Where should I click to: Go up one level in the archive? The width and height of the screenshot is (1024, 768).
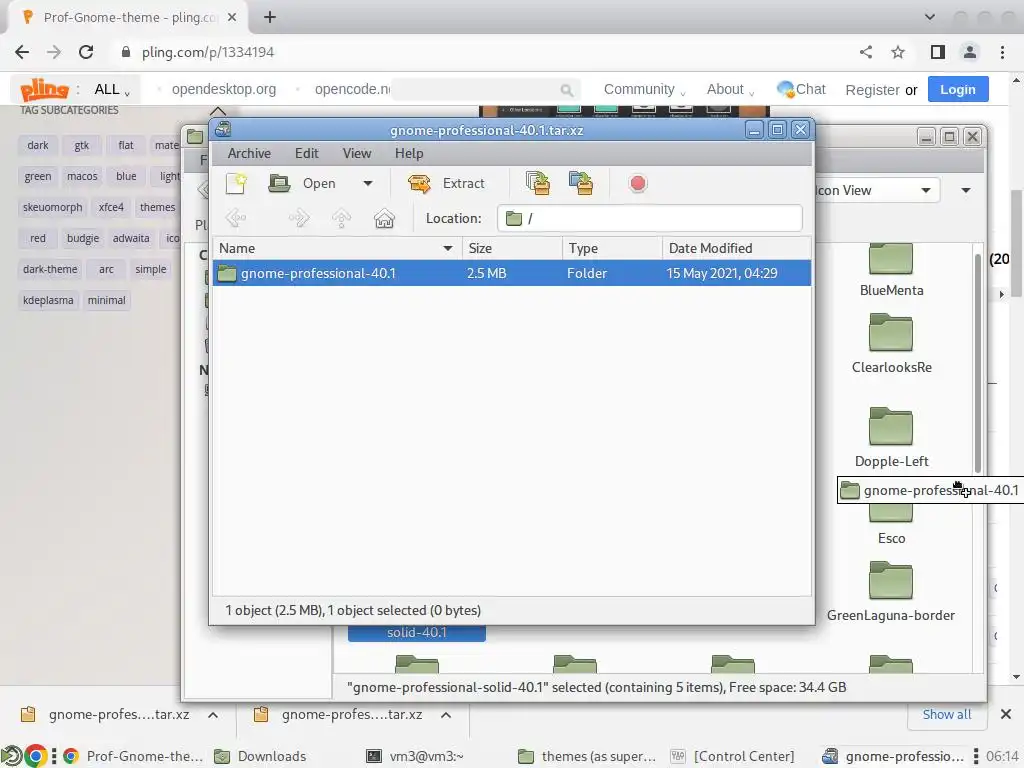pos(342,218)
